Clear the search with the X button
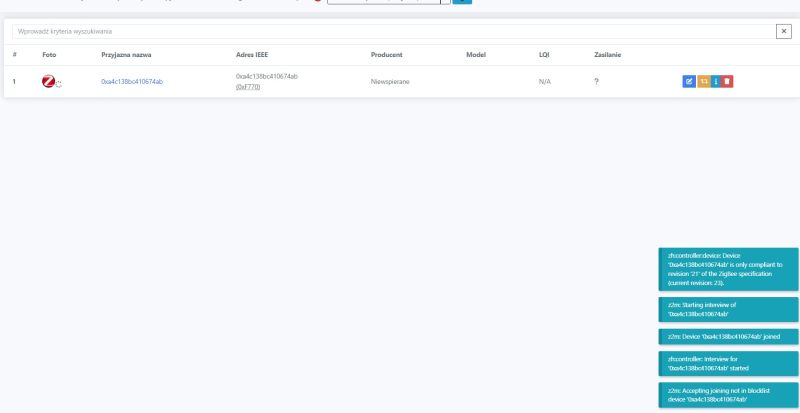800x413 pixels. click(784, 32)
